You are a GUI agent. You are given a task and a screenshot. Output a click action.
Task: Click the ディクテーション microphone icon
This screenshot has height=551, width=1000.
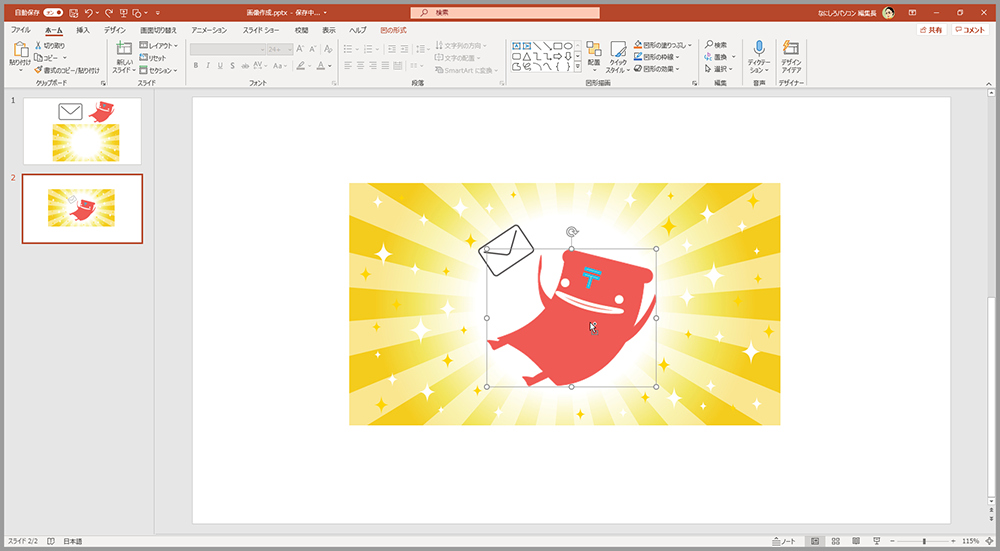point(759,48)
